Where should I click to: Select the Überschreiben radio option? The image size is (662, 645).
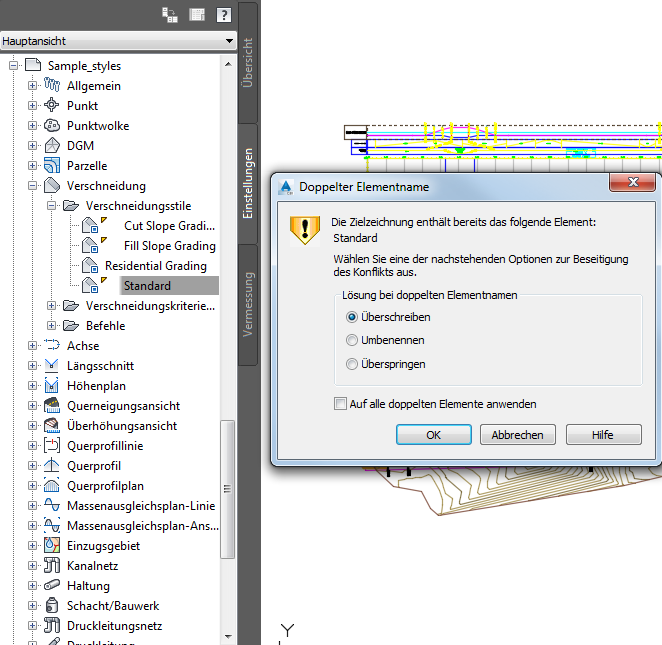click(352, 317)
